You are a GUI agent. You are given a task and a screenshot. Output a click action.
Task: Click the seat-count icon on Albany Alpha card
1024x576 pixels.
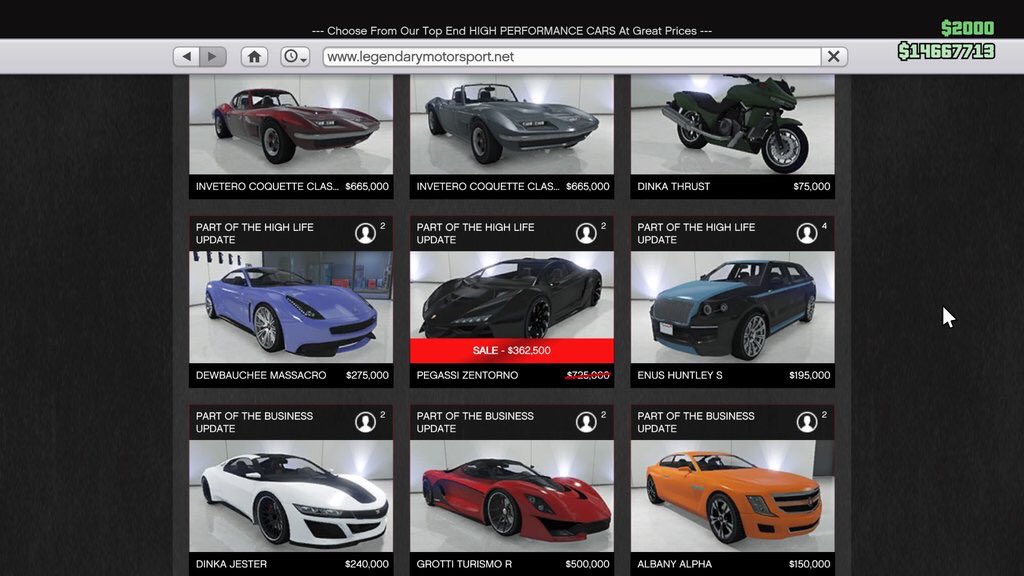pyautogui.click(x=807, y=422)
